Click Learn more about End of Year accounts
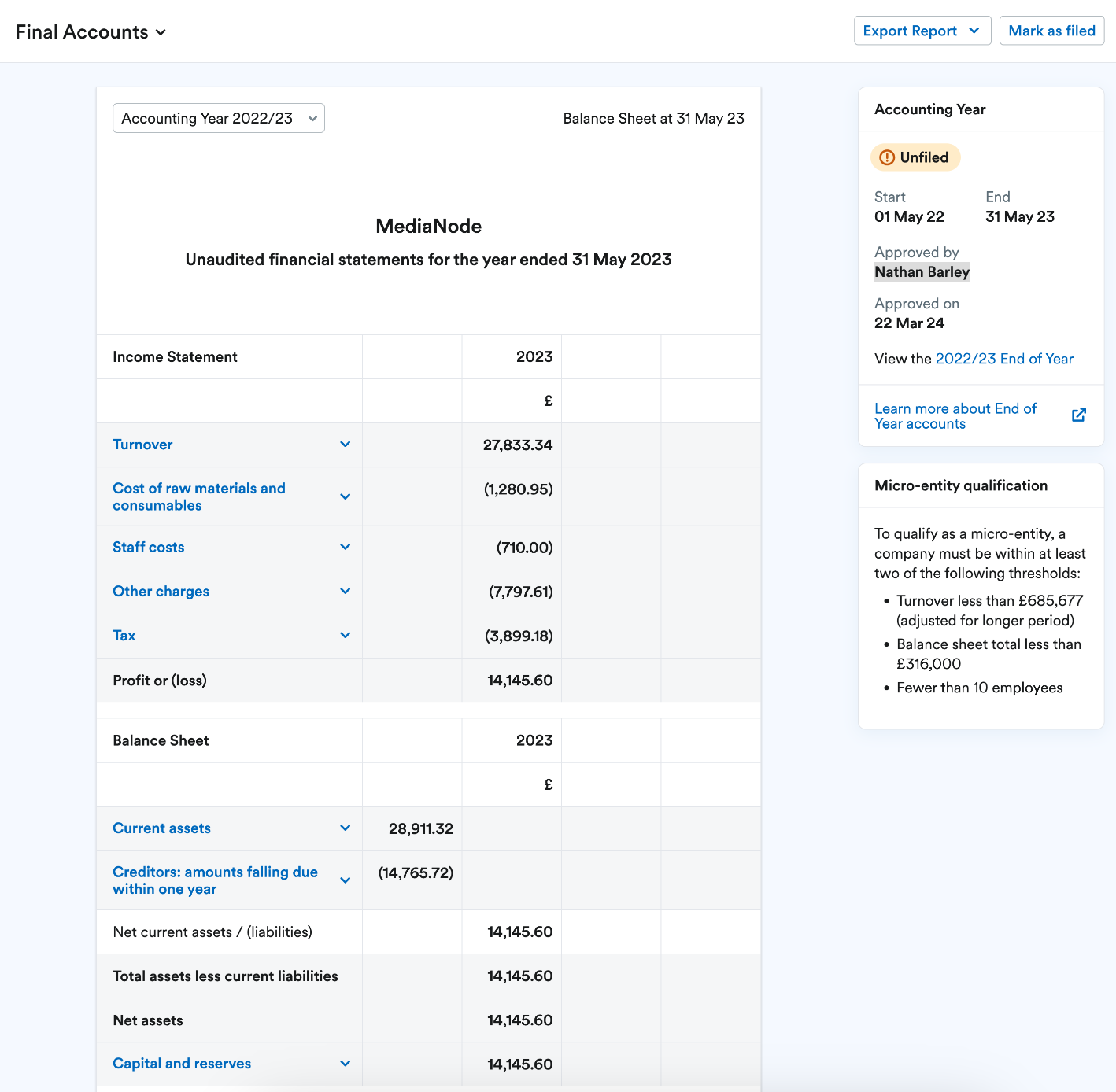 click(x=955, y=415)
